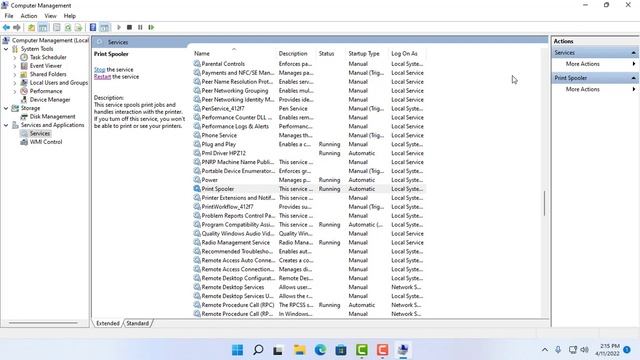Open the Action menu
Viewport: 640px width, 360px height.
pyautogui.click(x=29, y=16)
